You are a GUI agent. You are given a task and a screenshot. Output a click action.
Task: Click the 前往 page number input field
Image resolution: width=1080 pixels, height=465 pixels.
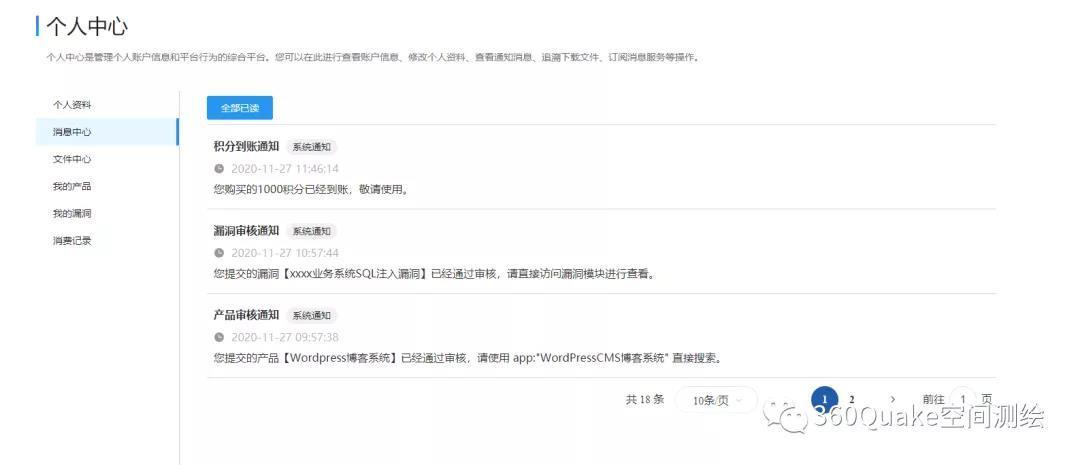point(963,400)
